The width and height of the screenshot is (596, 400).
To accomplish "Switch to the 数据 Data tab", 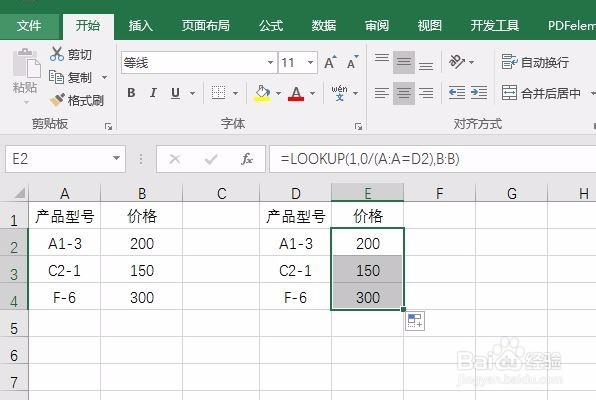I will pos(323,26).
